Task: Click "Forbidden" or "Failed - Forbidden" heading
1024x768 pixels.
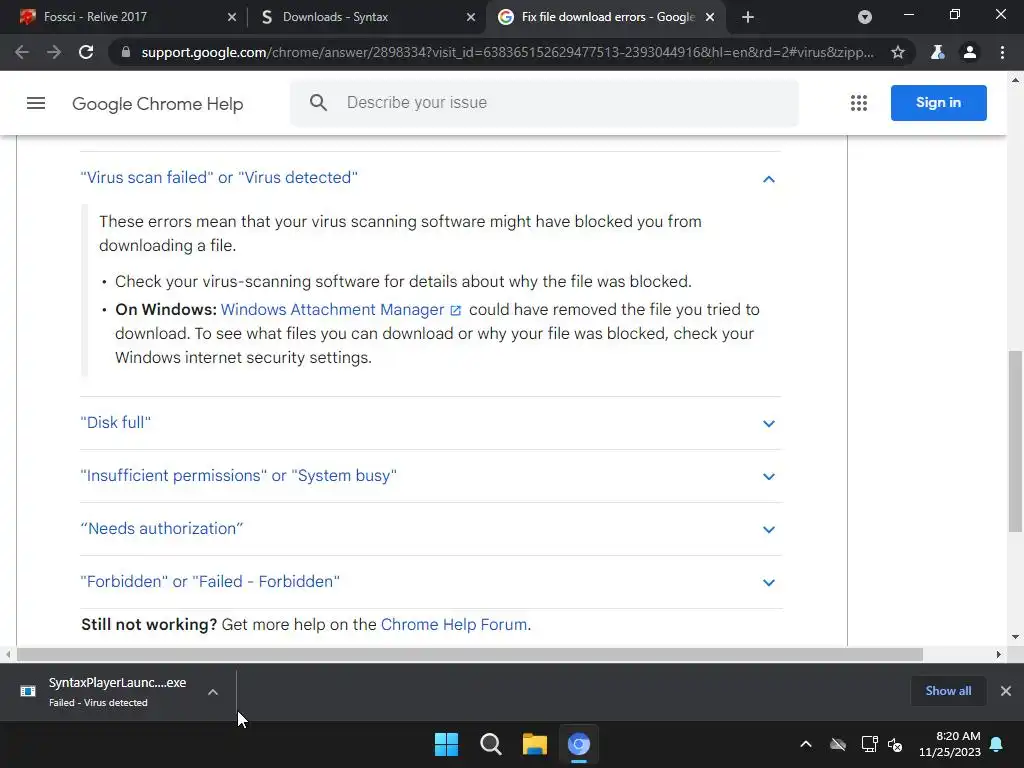Action: tap(210, 581)
